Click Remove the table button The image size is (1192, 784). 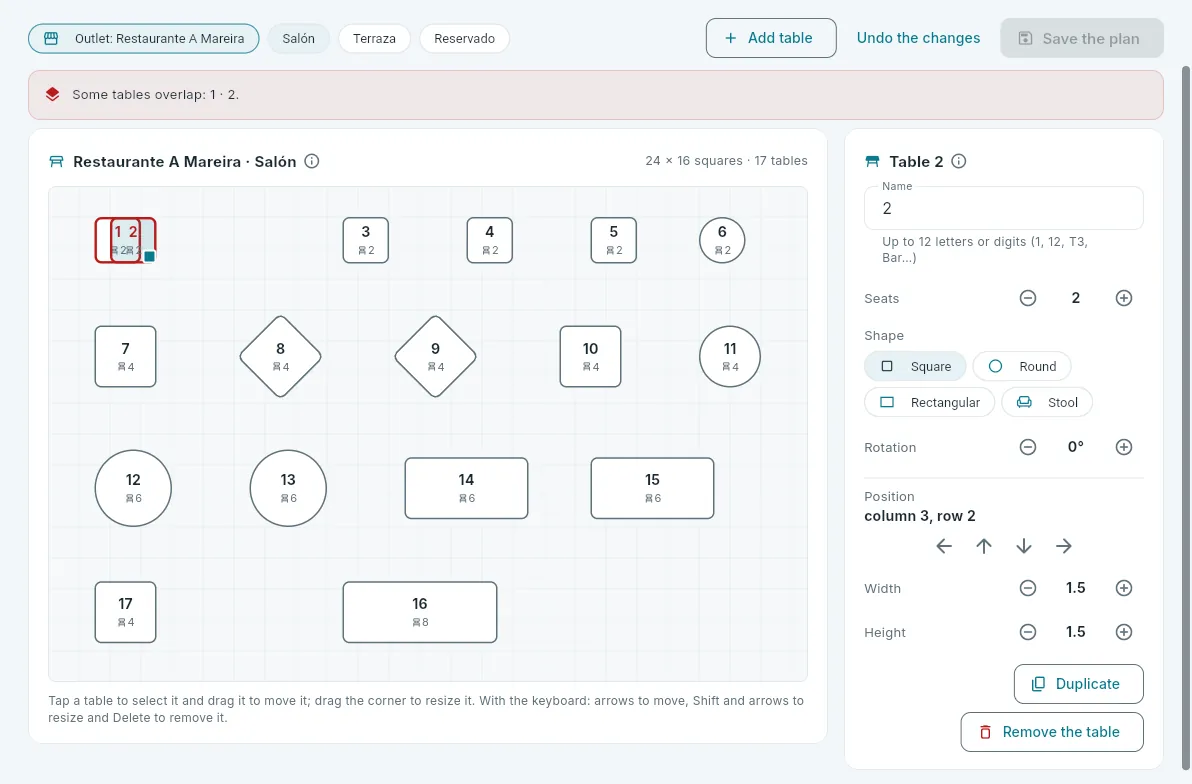coord(1051,732)
